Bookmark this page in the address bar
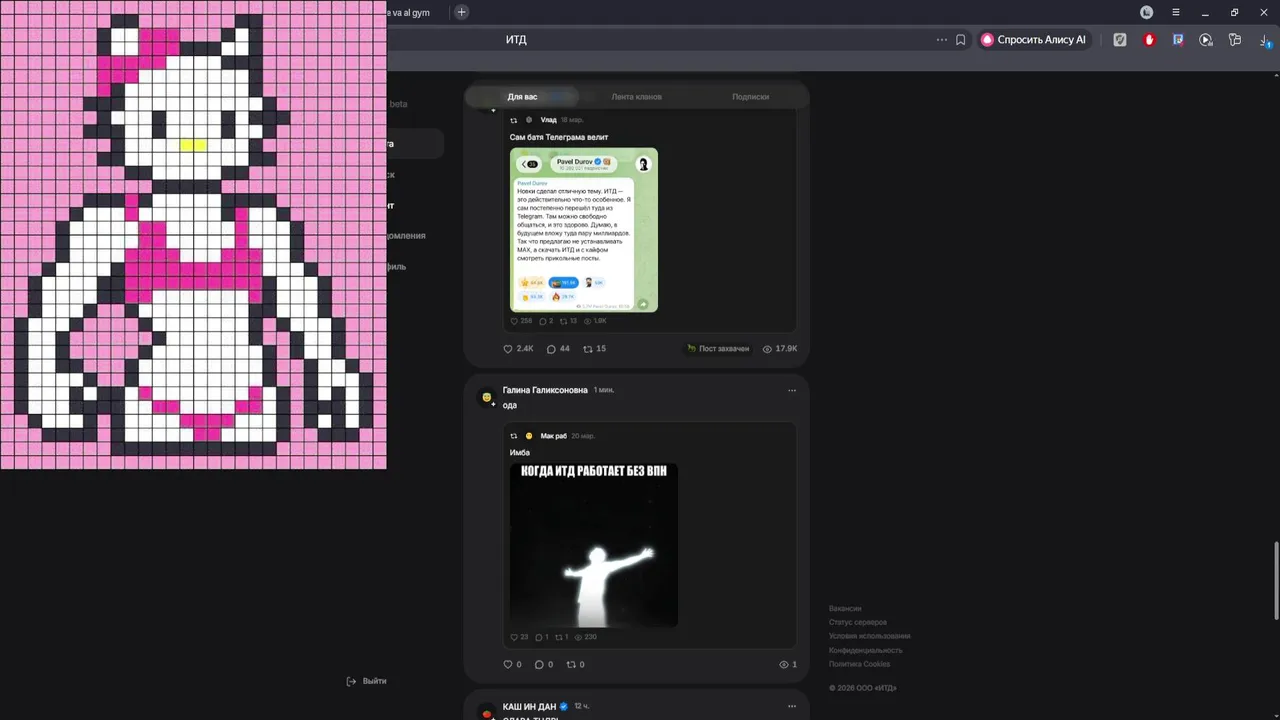Image resolution: width=1280 pixels, height=720 pixels. point(960,40)
